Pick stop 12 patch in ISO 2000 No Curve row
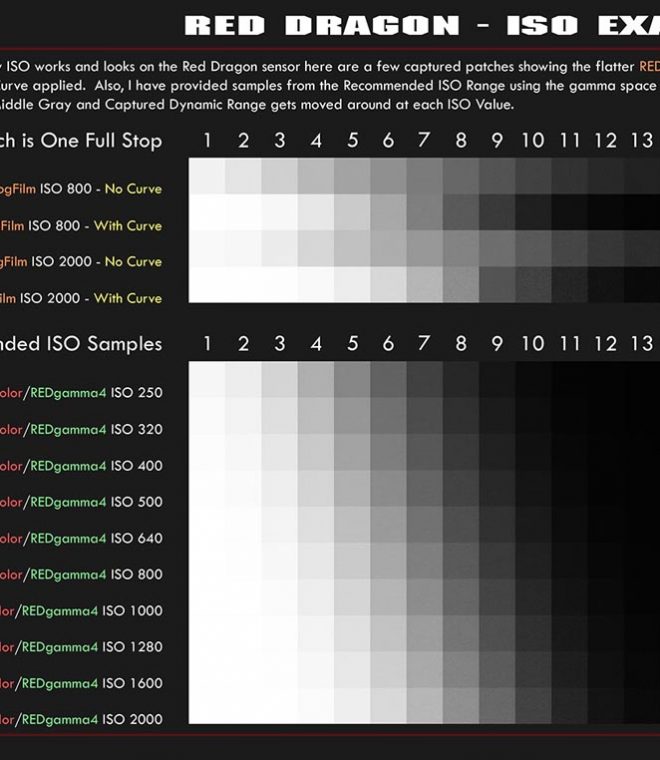The width and height of the screenshot is (660, 760). (x=606, y=248)
